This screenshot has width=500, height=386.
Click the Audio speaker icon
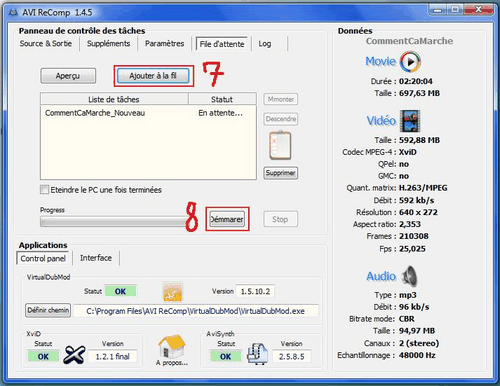[410, 276]
